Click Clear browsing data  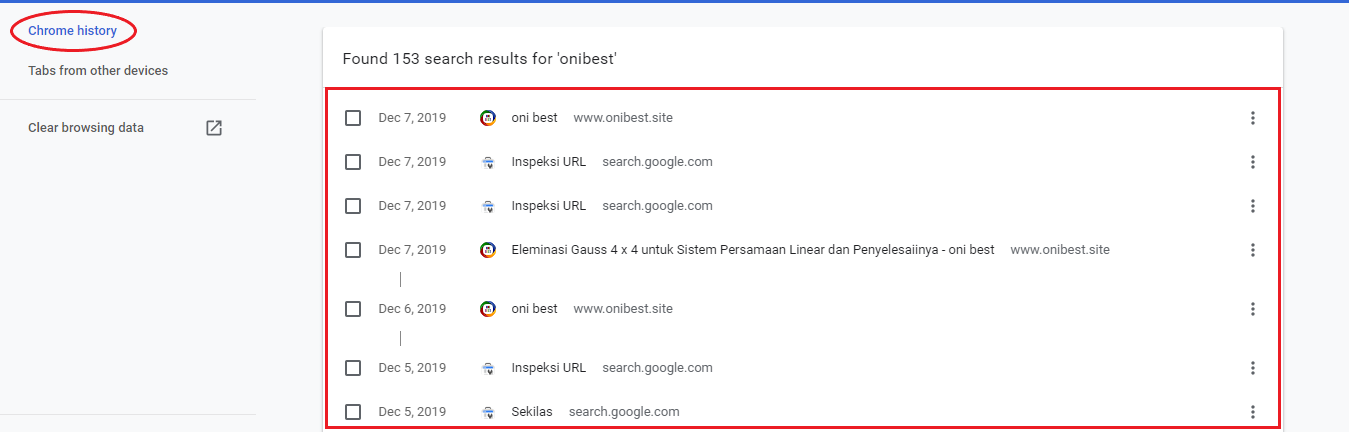coord(86,128)
